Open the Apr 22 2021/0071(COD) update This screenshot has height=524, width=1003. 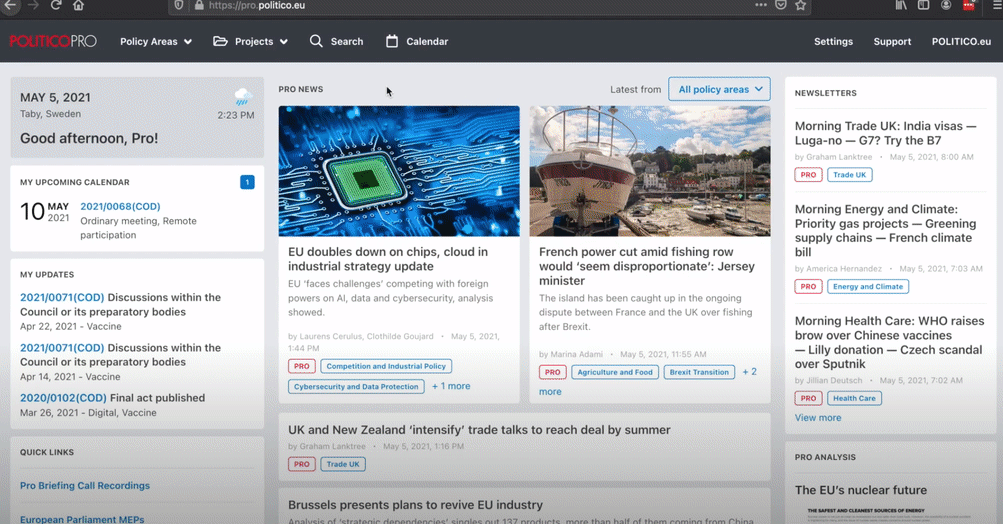[62, 298]
